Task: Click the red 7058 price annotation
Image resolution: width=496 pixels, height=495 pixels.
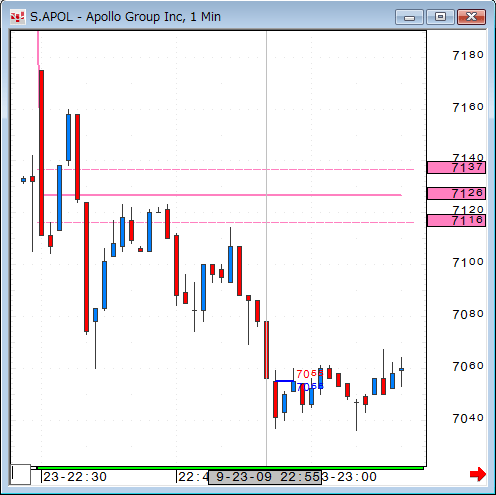Action: pos(310,373)
